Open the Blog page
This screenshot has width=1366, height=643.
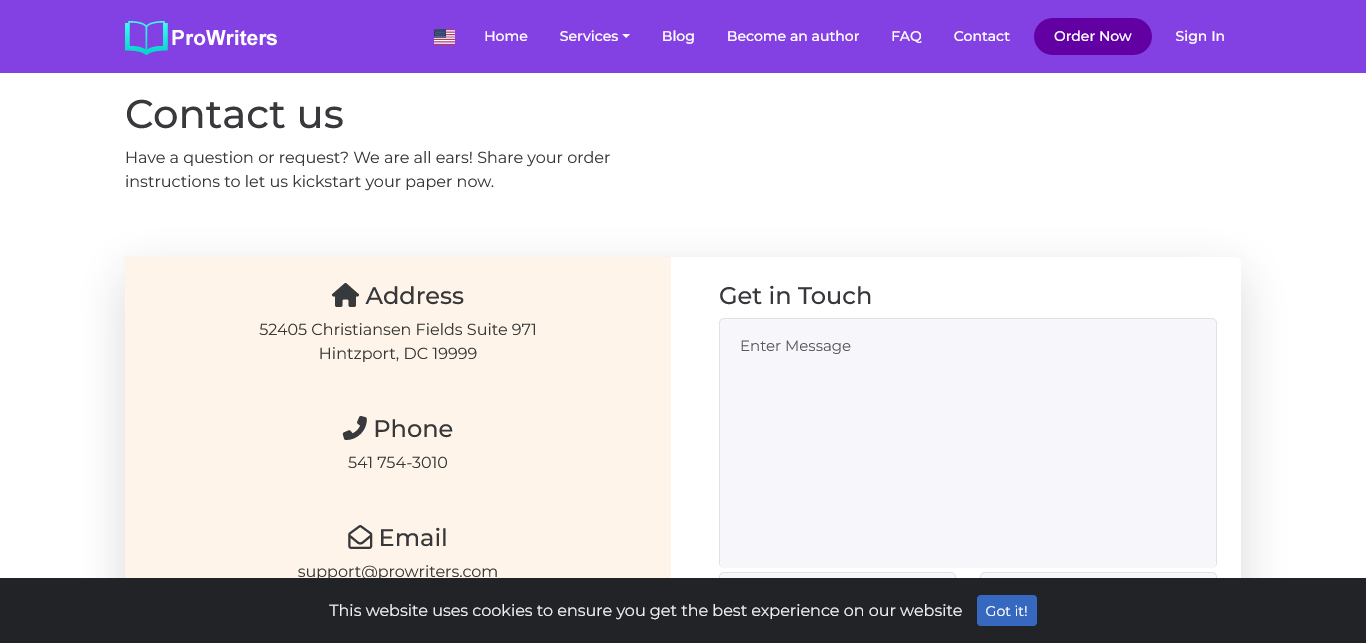click(x=678, y=36)
